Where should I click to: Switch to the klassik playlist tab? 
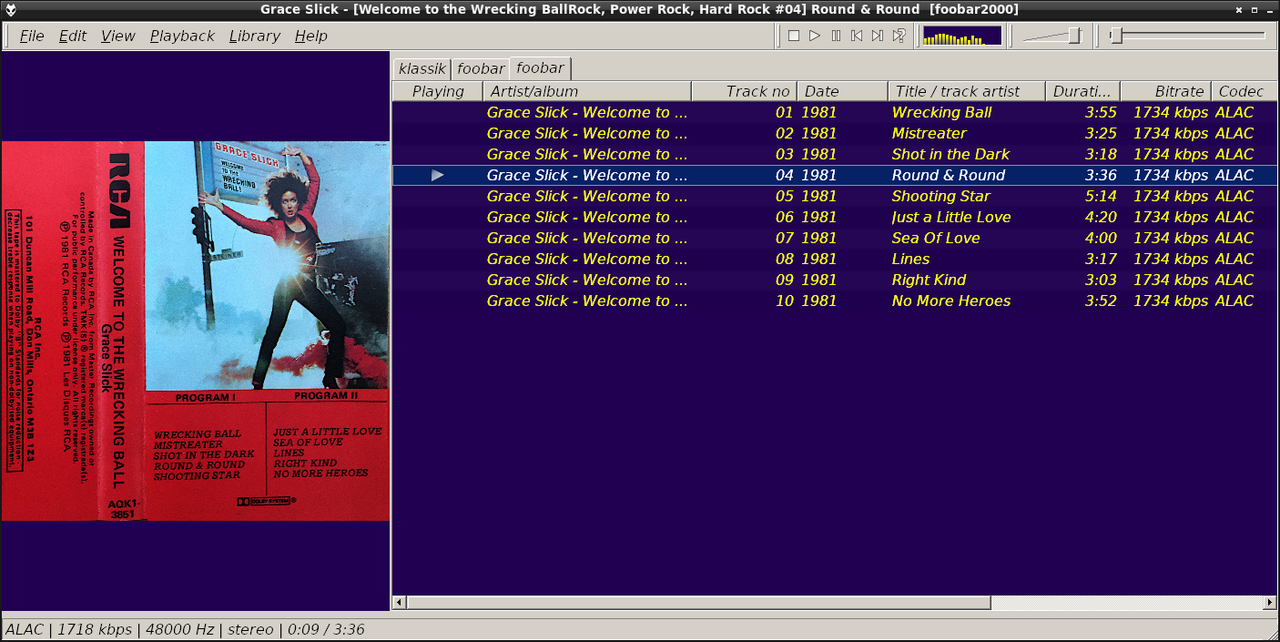tap(422, 69)
